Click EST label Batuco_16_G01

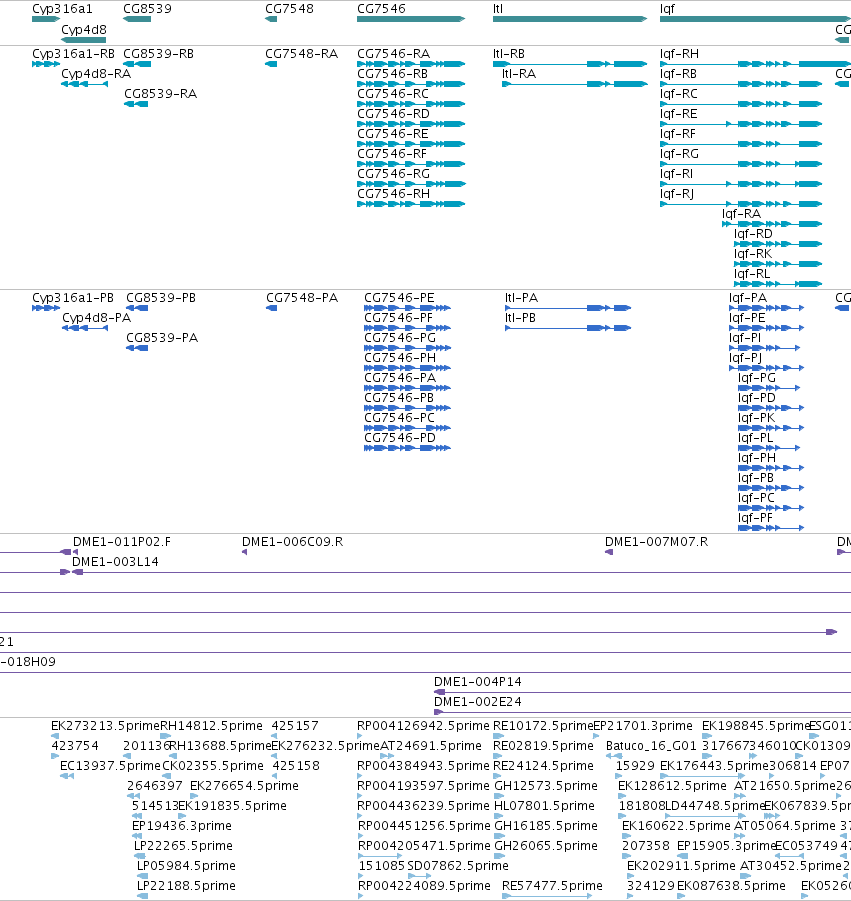(652, 746)
